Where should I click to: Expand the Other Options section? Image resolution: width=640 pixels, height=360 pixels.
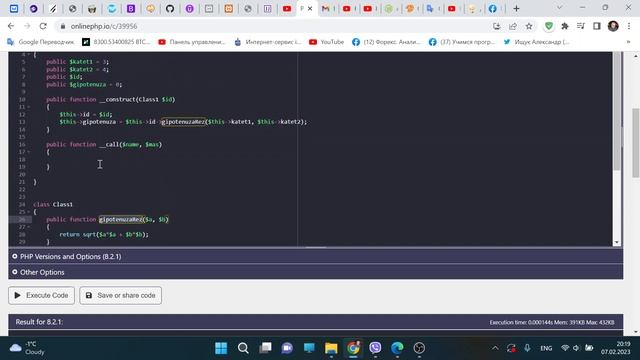pos(316,272)
